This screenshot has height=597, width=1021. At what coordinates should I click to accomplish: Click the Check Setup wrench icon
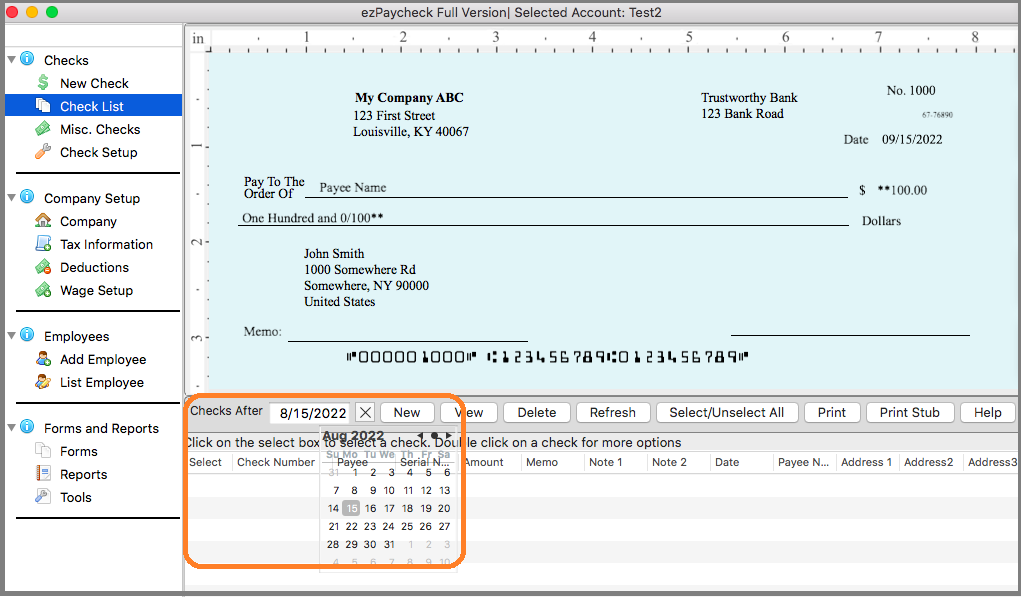pyautogui.click(x=43, y=152)
